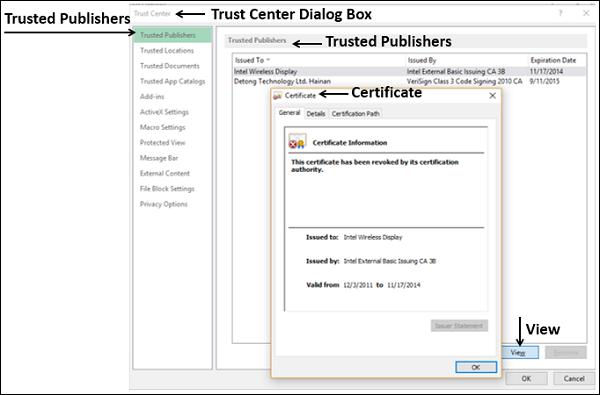Click OK in the Trust Center dialog
The width and height of the screenshot is (600, 395).
(526, 379)
